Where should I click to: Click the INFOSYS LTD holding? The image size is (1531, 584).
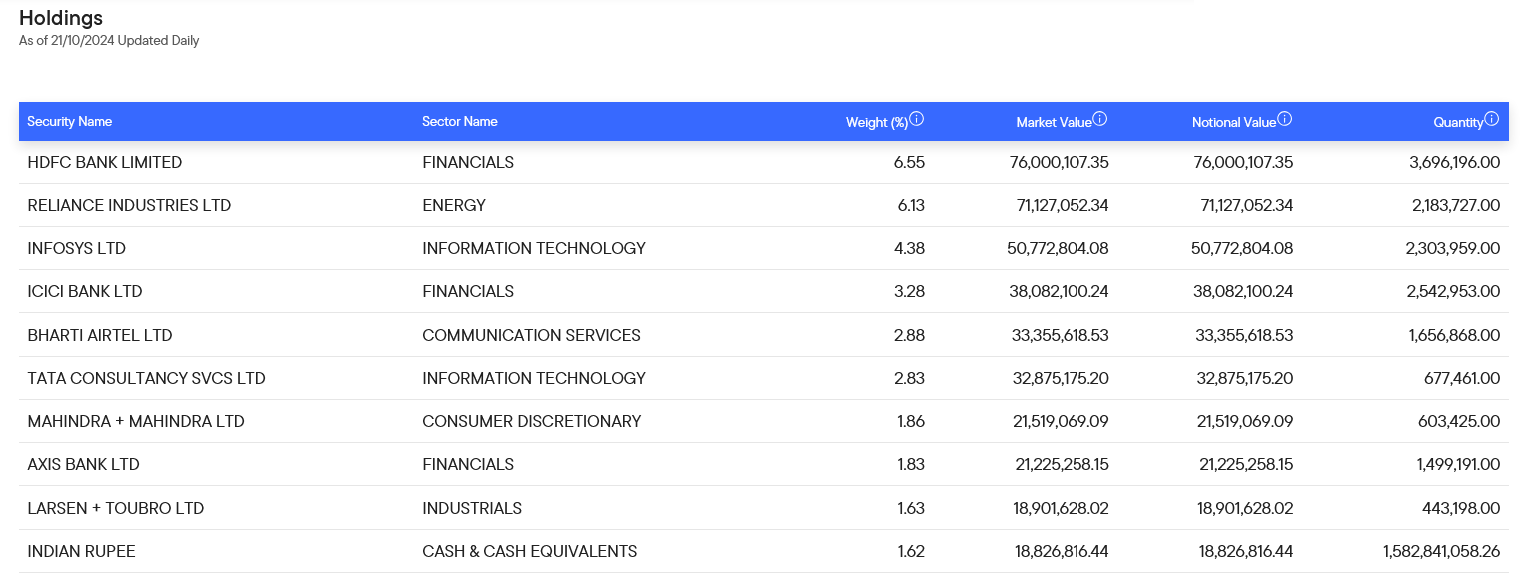click(x=77, y=248)
